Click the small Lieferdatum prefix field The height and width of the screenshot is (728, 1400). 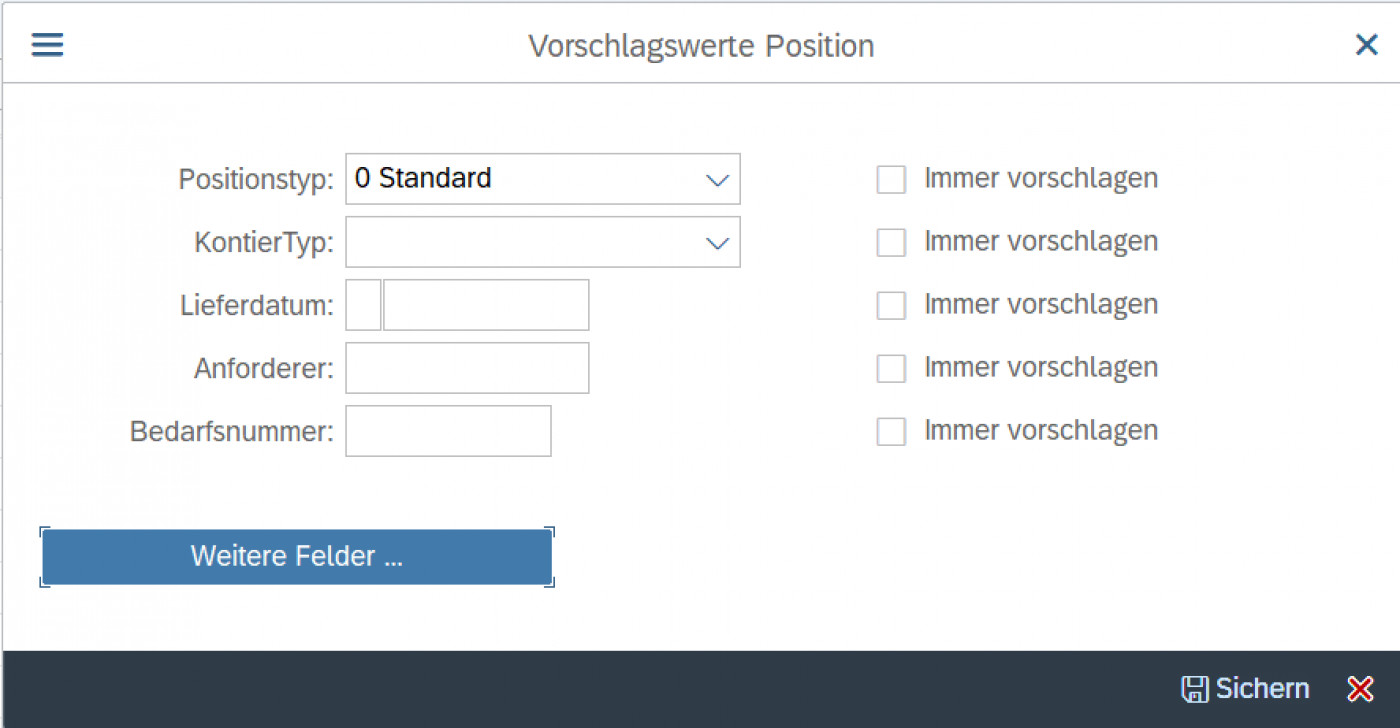pyautogui.click(x=362, y=304)
